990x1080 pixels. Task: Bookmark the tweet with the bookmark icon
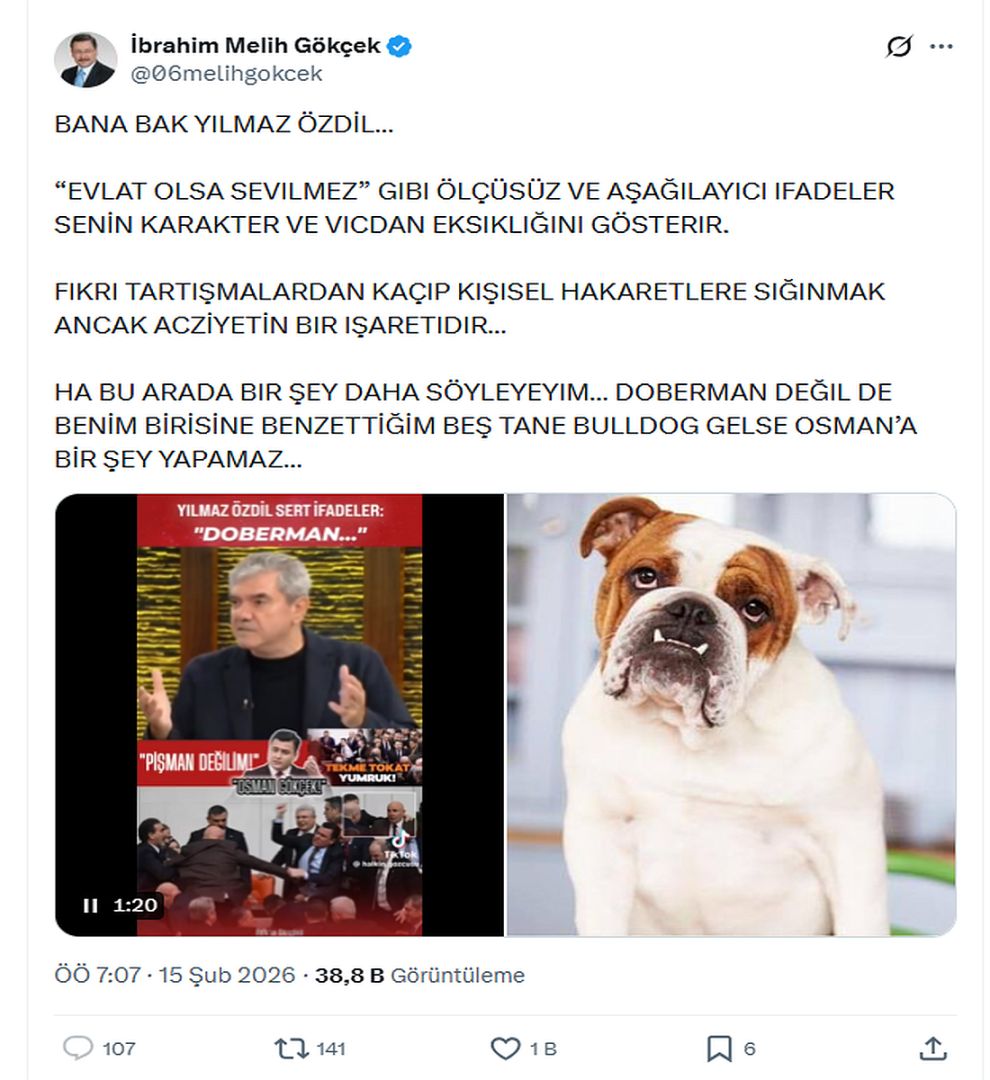tap(719, 1048)
